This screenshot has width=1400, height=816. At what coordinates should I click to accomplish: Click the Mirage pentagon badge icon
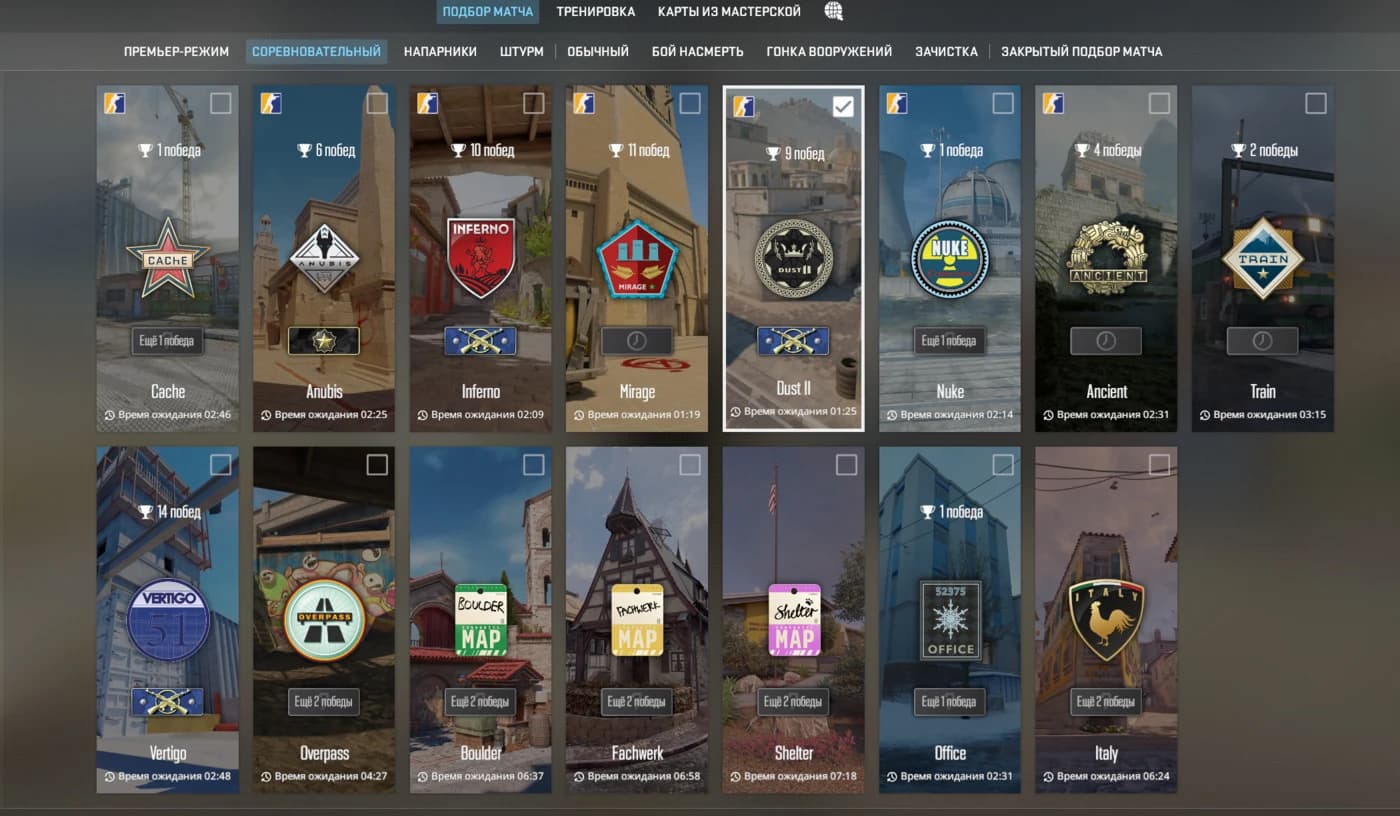(637, 258)
